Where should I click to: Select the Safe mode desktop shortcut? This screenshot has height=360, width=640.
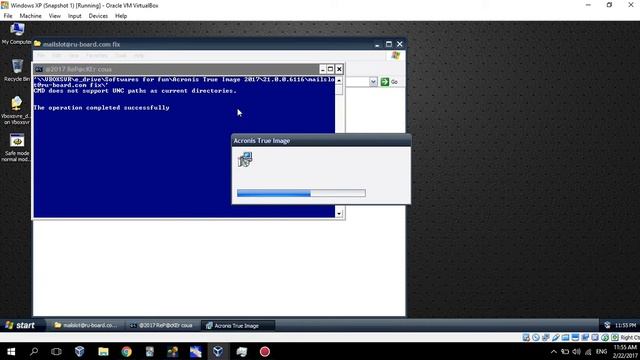point(16,147)
